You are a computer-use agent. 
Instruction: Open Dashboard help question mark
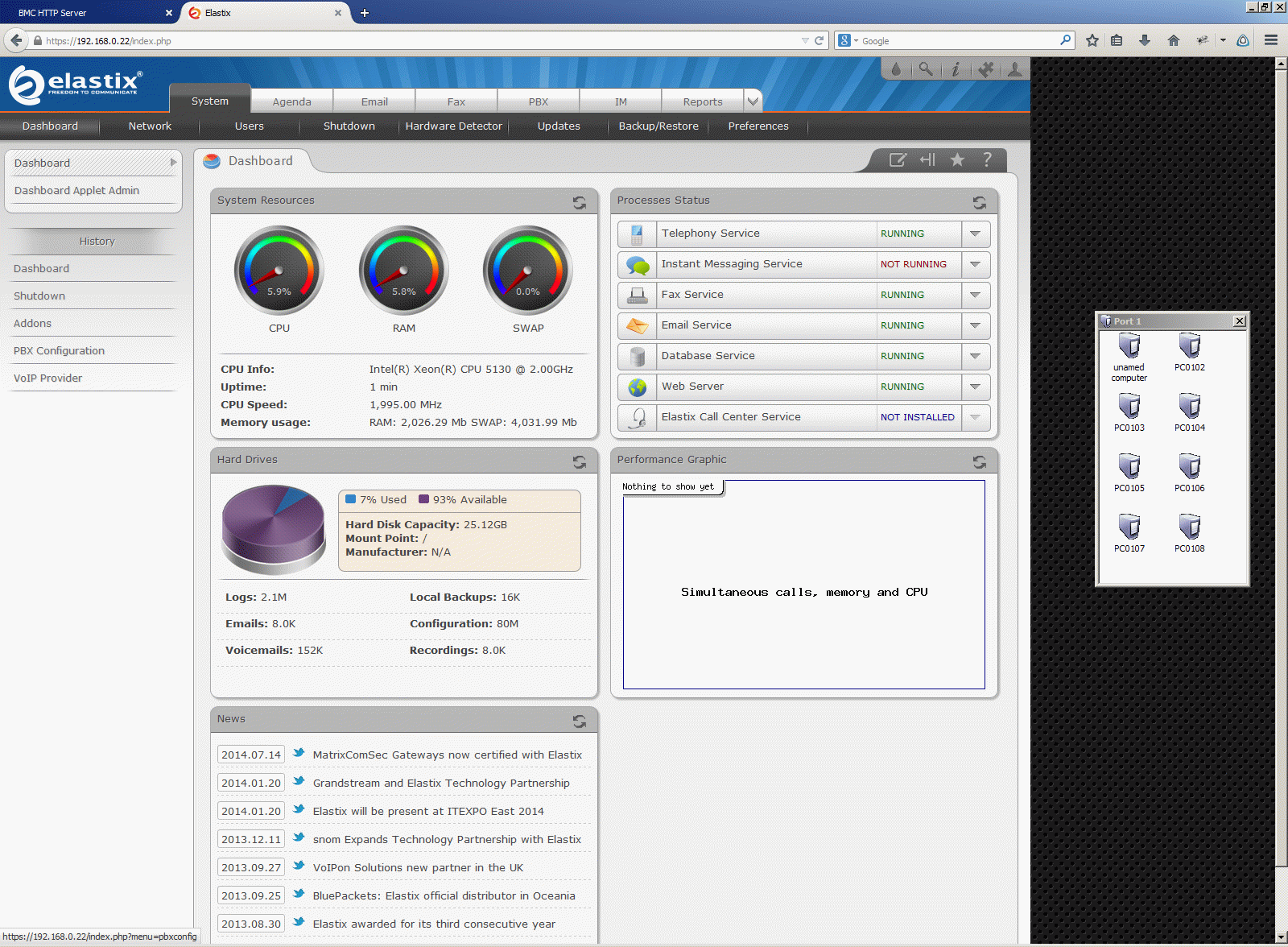pos(987,160)
